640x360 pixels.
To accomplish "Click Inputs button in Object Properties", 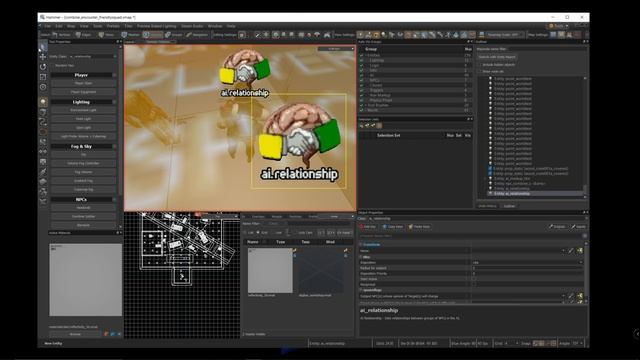I will point(578,227).
